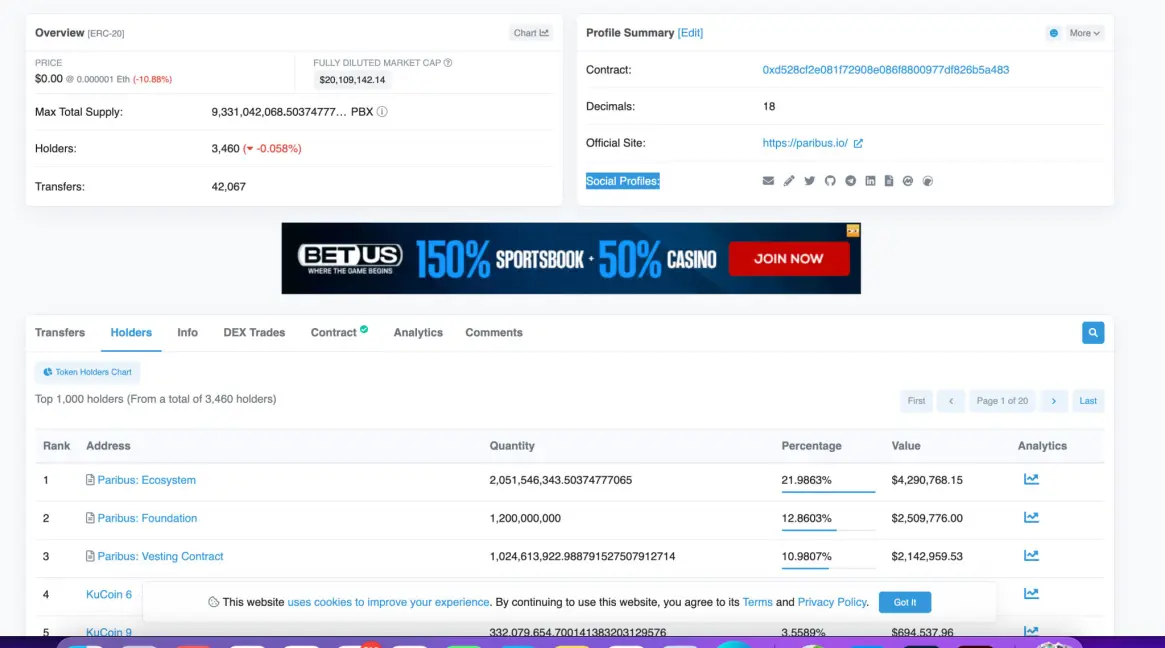Image resolution: width=1165 pixels, height=648 pixels.
Task: Switch to the Contract tab
Action: [339, 332]
